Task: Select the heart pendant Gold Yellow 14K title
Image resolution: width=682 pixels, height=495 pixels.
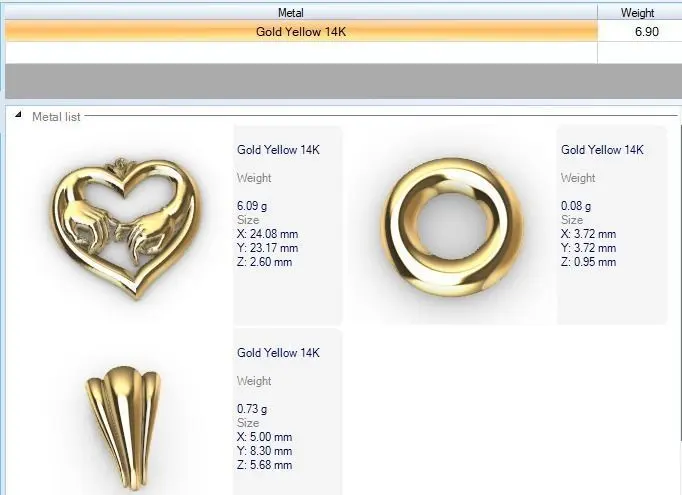Action: click(x=278, y=150)
